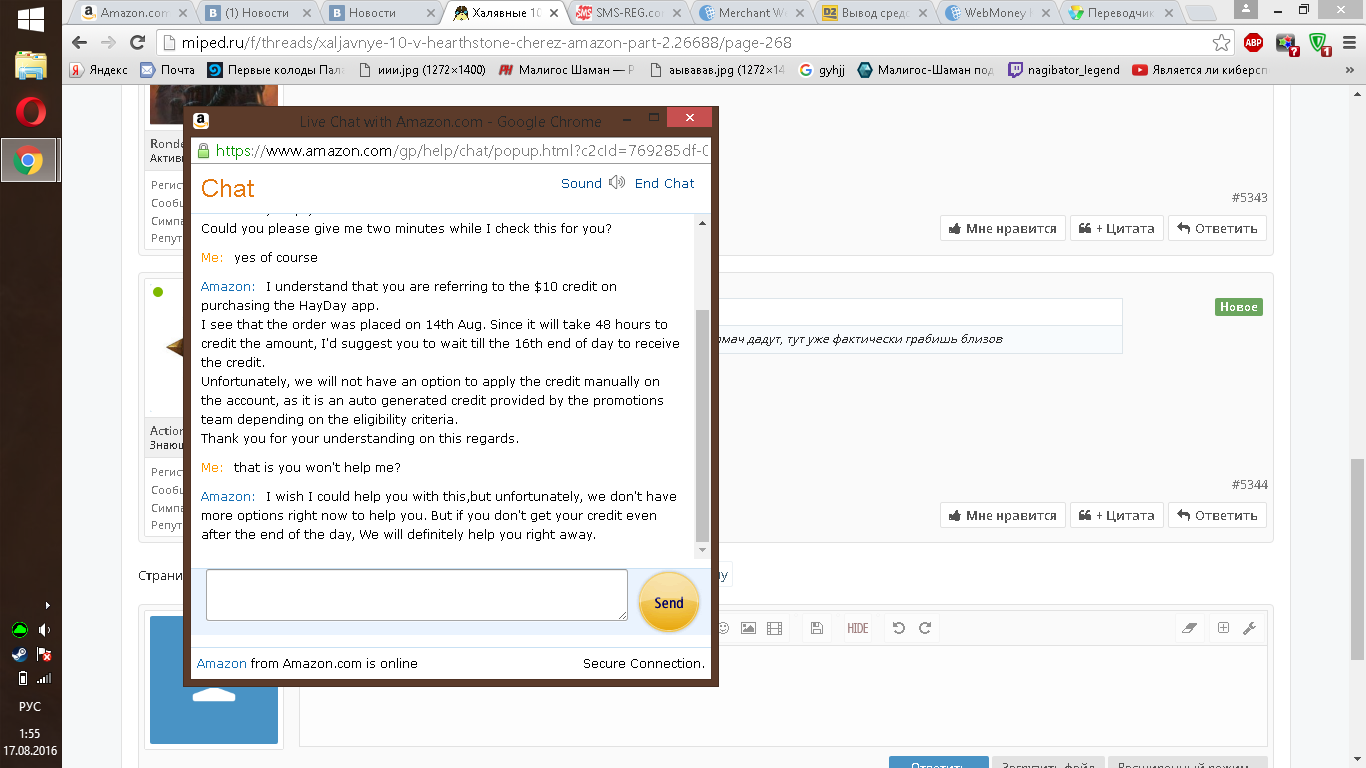Insert media video in the reply editor

pyautogui.click(x=774, y=628)
